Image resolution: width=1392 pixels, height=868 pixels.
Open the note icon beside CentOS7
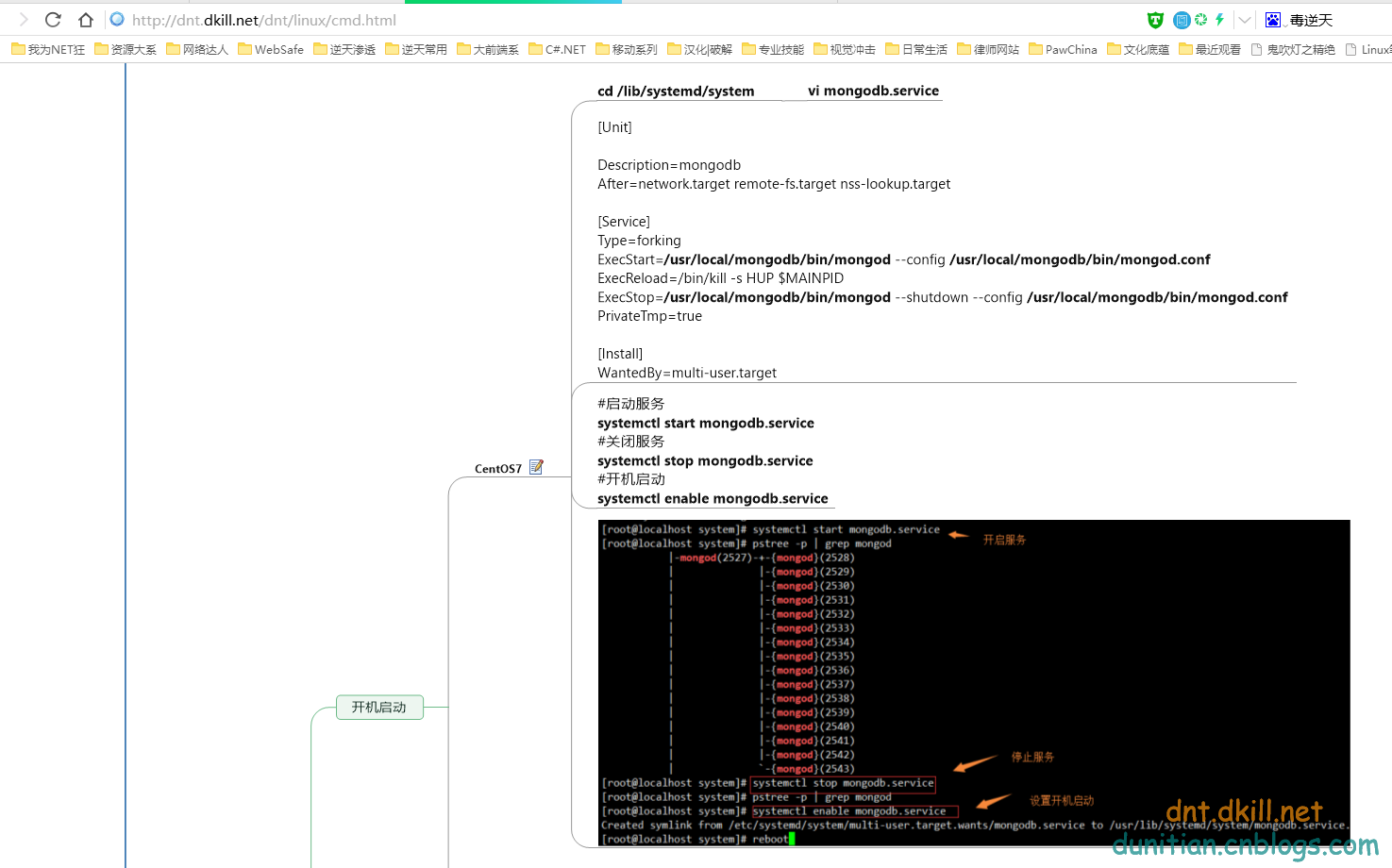536,467
